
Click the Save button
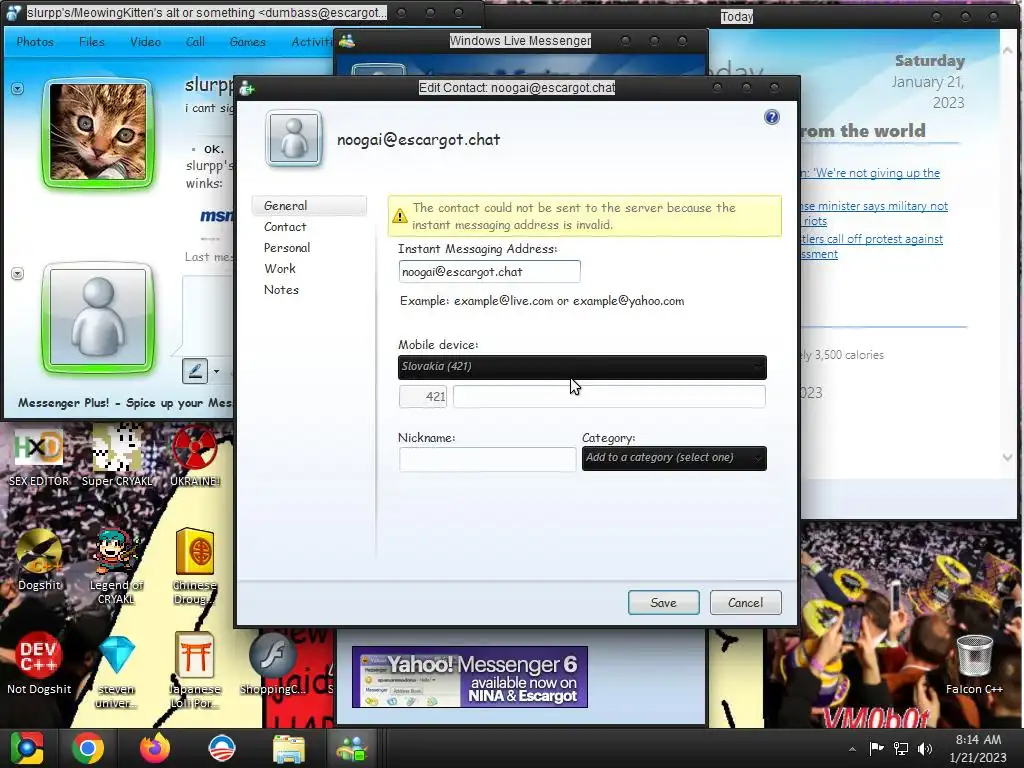pyautogui.click(x=664, y=603)
